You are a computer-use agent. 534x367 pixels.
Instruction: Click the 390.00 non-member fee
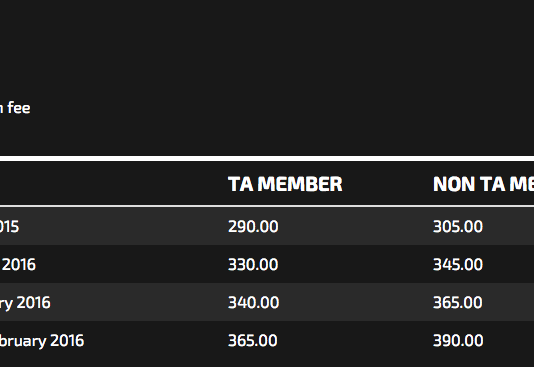[x=458, y=341]
